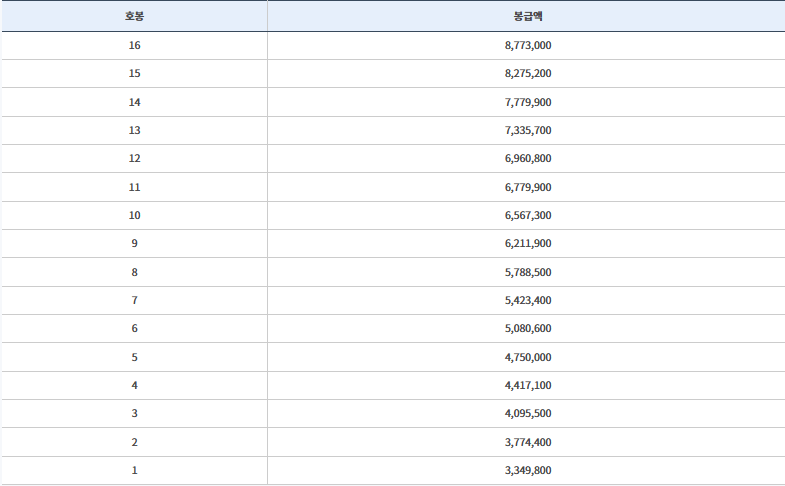Select the salary 4,750,000
Image resolution: width=785 pixels, height=486 pixels.
[528, 357]
